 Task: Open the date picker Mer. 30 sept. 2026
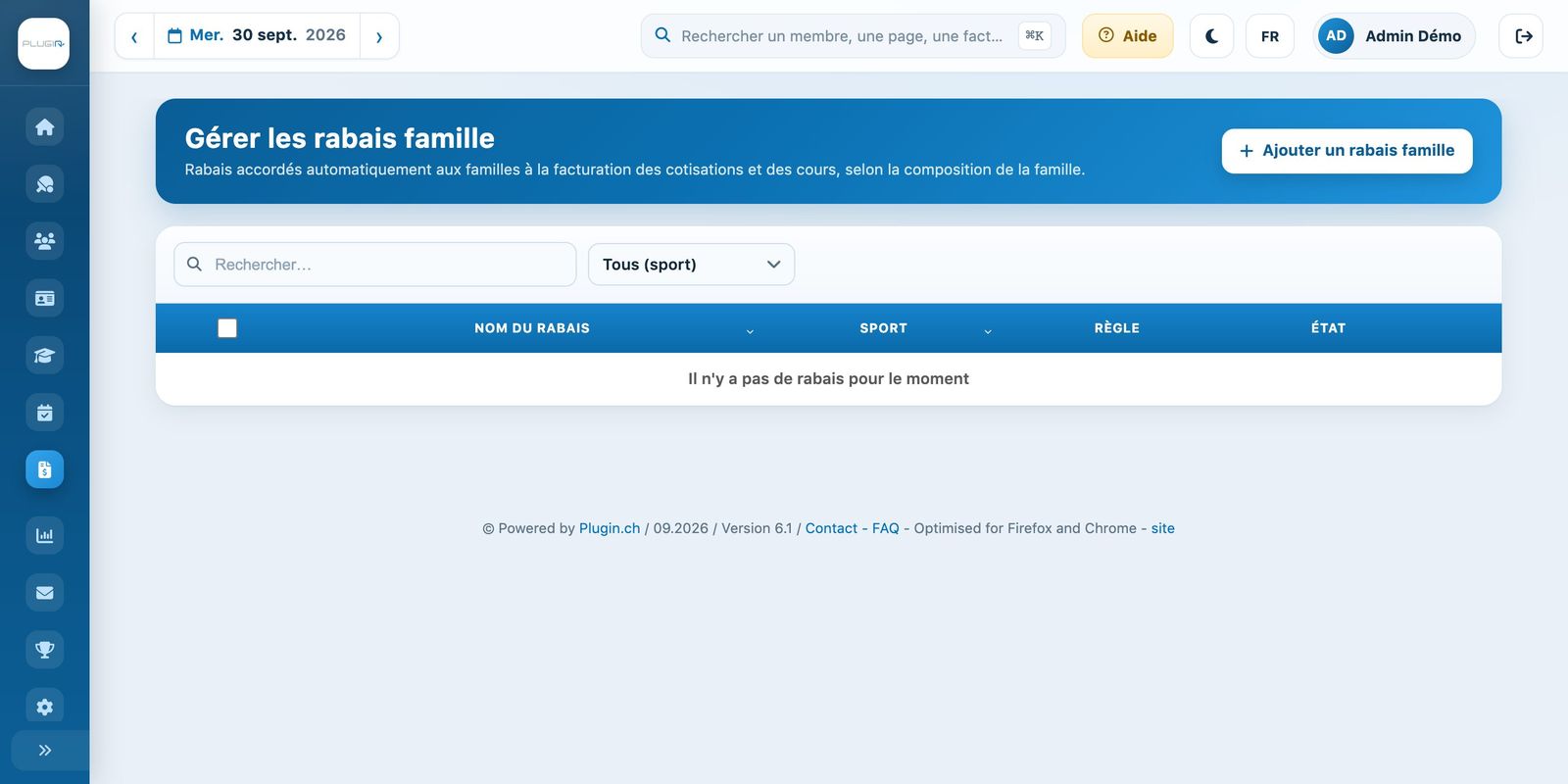[x=257, y=35]
